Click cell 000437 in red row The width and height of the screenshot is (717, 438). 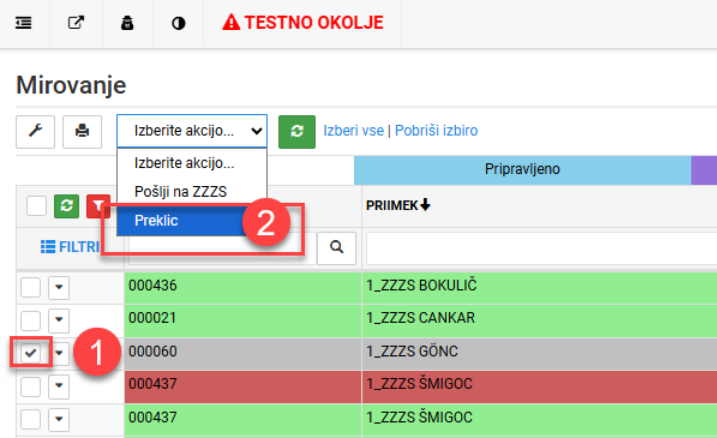click(243, 386)
